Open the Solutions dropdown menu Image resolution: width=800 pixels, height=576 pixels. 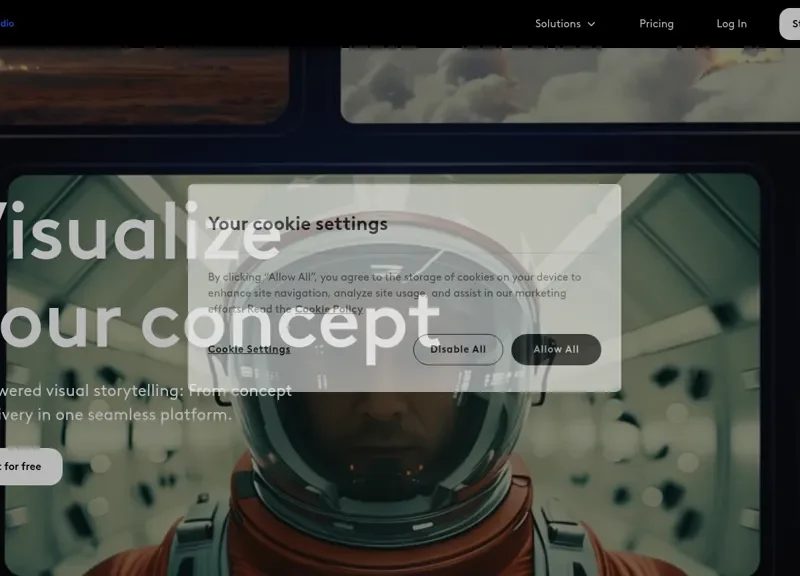565,24
